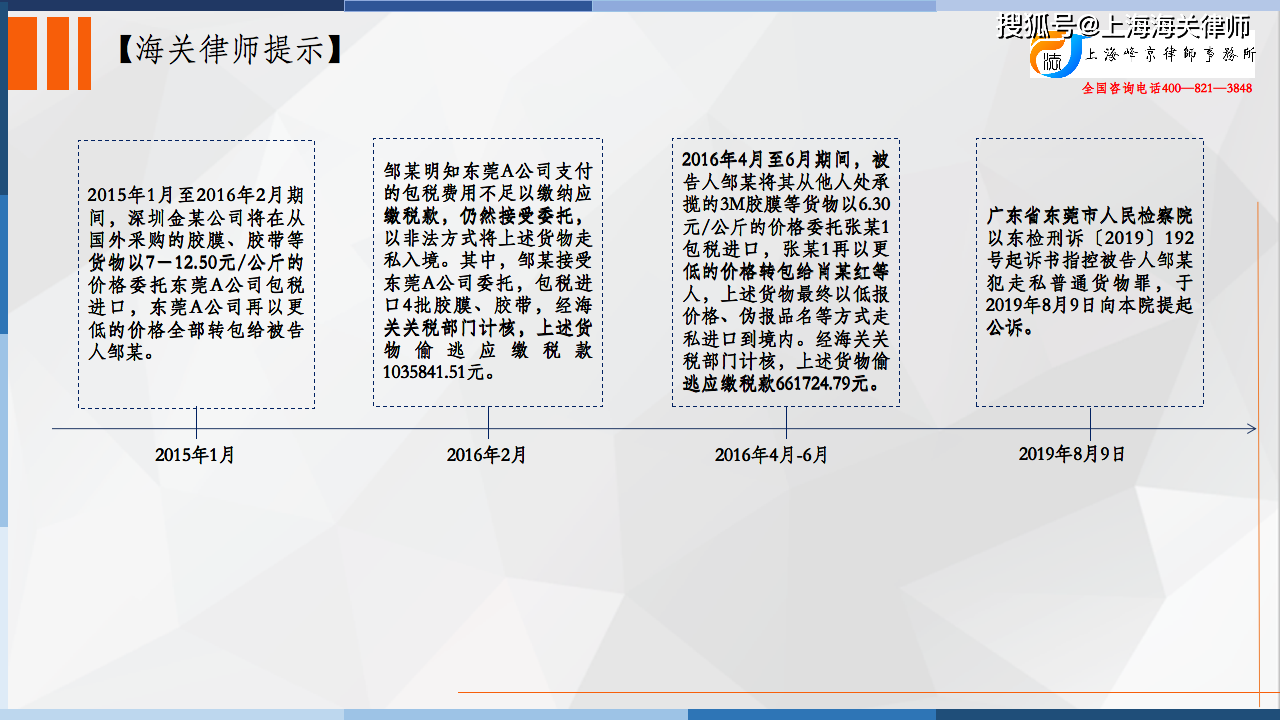The width and height of the screenshot is (1280, 720).
Task: Click the 【海关律师提示】 slide title
Action: [229, 49]
